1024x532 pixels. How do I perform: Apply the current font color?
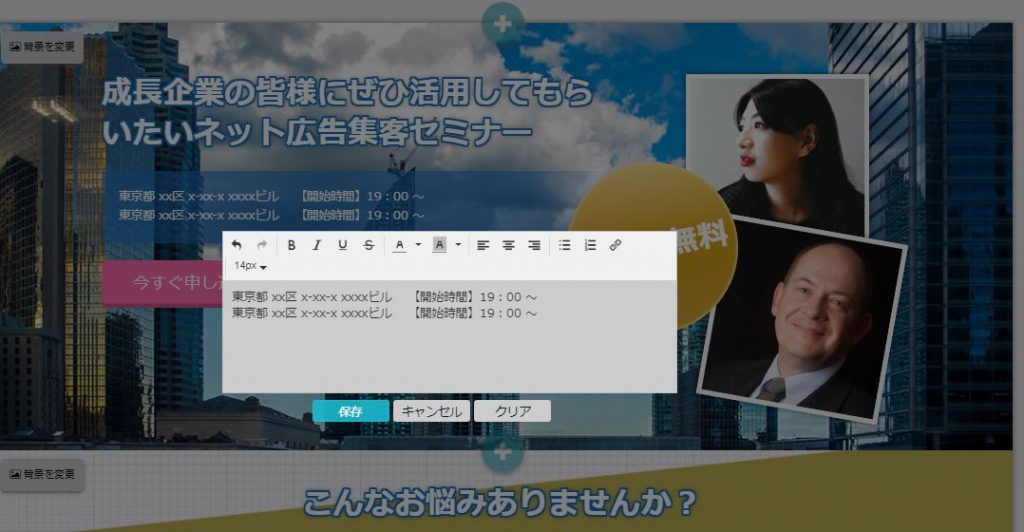[x=399, y=245]
